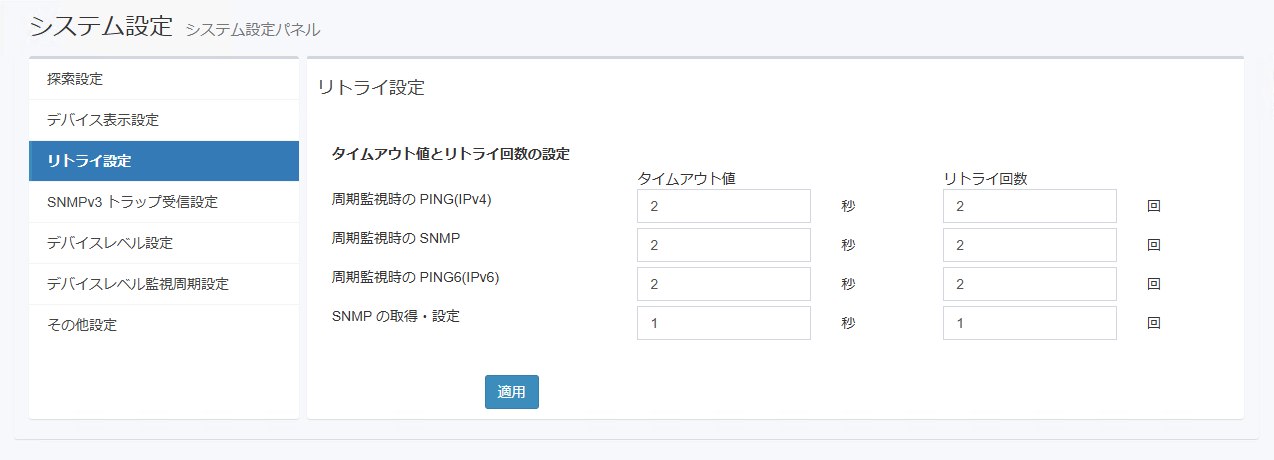
Task: Click retry count field for 周期監視時の SNMP
Action: 1029,245
